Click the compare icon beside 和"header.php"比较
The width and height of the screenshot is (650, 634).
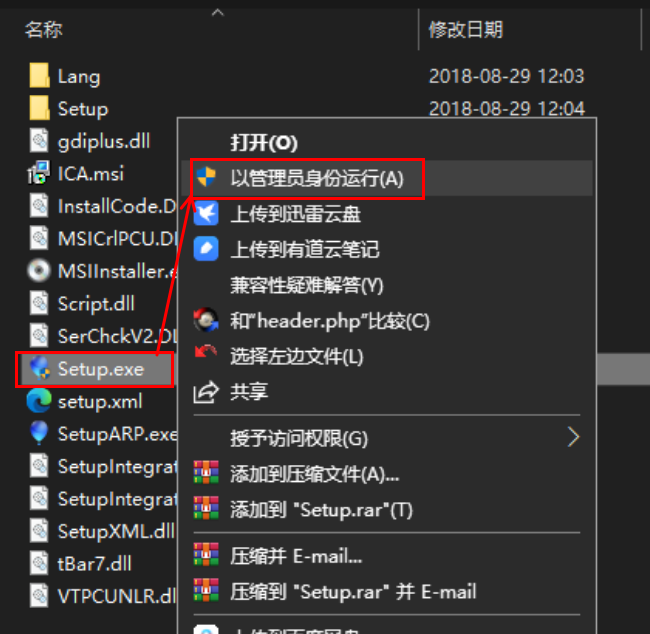tap(206, 320)
